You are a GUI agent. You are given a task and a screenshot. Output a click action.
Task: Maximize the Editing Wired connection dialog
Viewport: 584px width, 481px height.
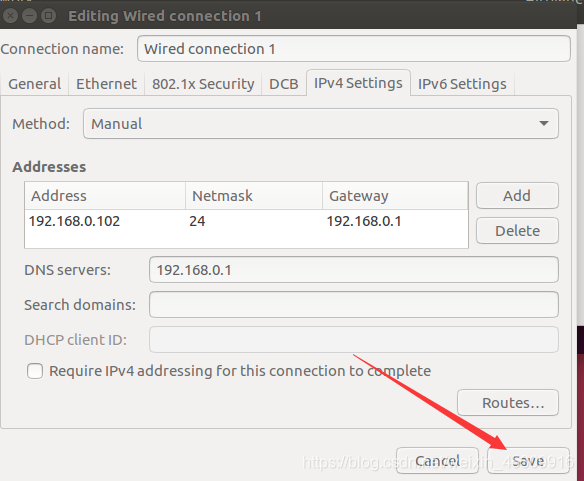pos(48,16)
